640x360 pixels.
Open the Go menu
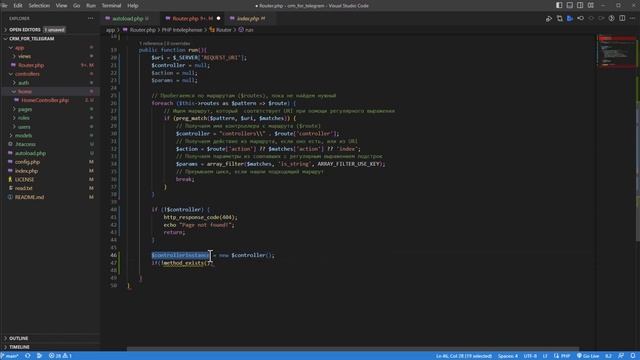click(x=76, y=6)
